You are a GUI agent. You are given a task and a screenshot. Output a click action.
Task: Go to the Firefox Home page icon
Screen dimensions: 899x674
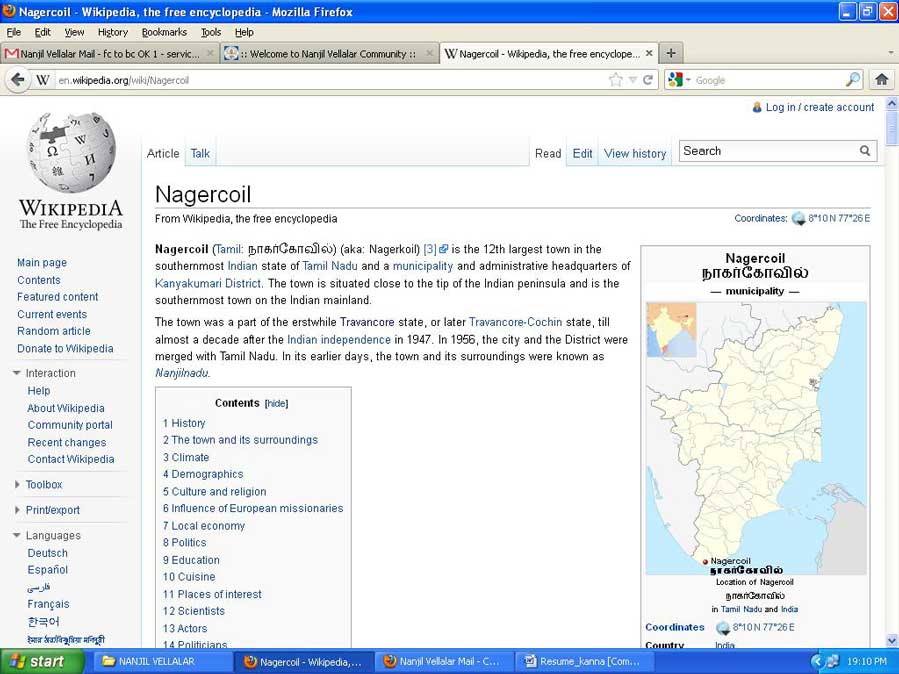click(x=881, y=80)
